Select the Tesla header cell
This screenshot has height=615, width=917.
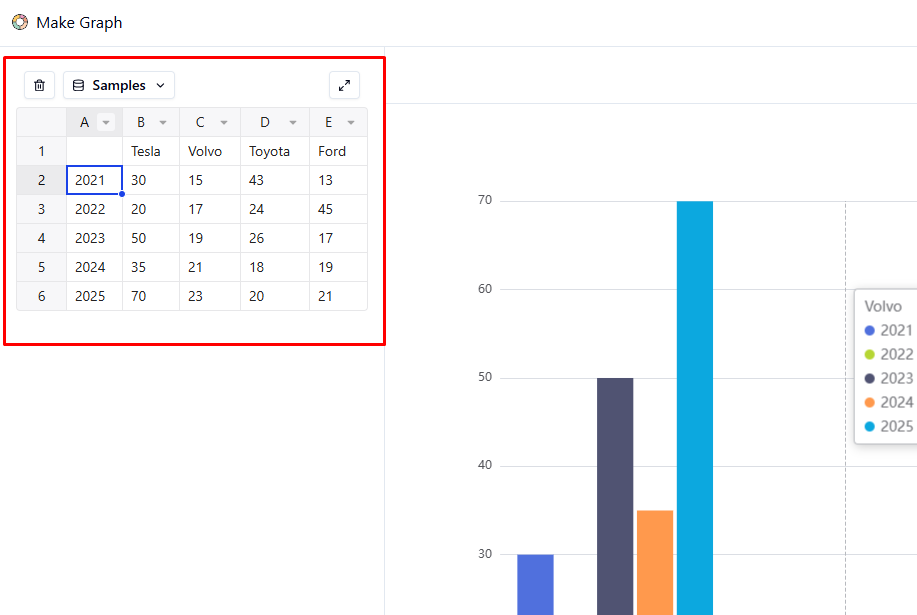tap(151, 151)
